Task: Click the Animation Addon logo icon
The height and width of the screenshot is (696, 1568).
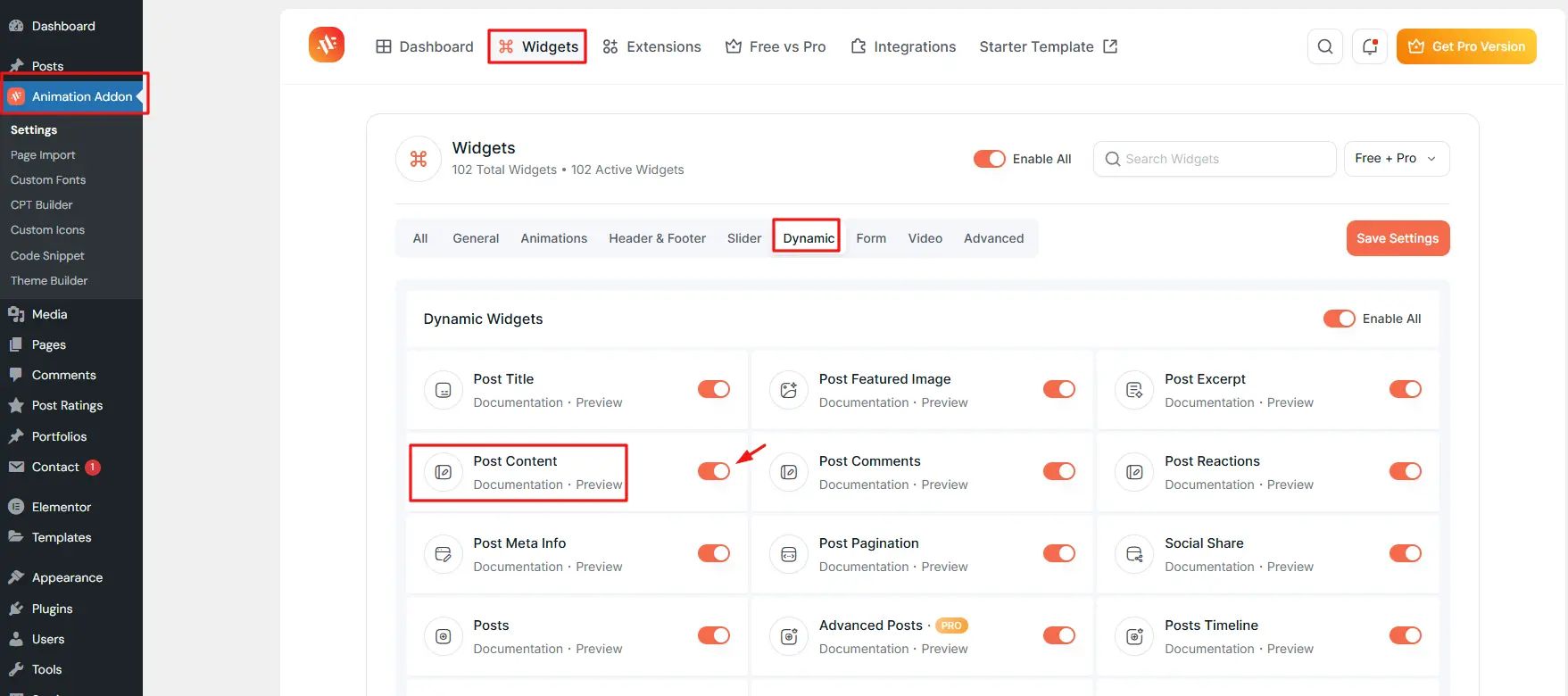Action: [327, 45]
